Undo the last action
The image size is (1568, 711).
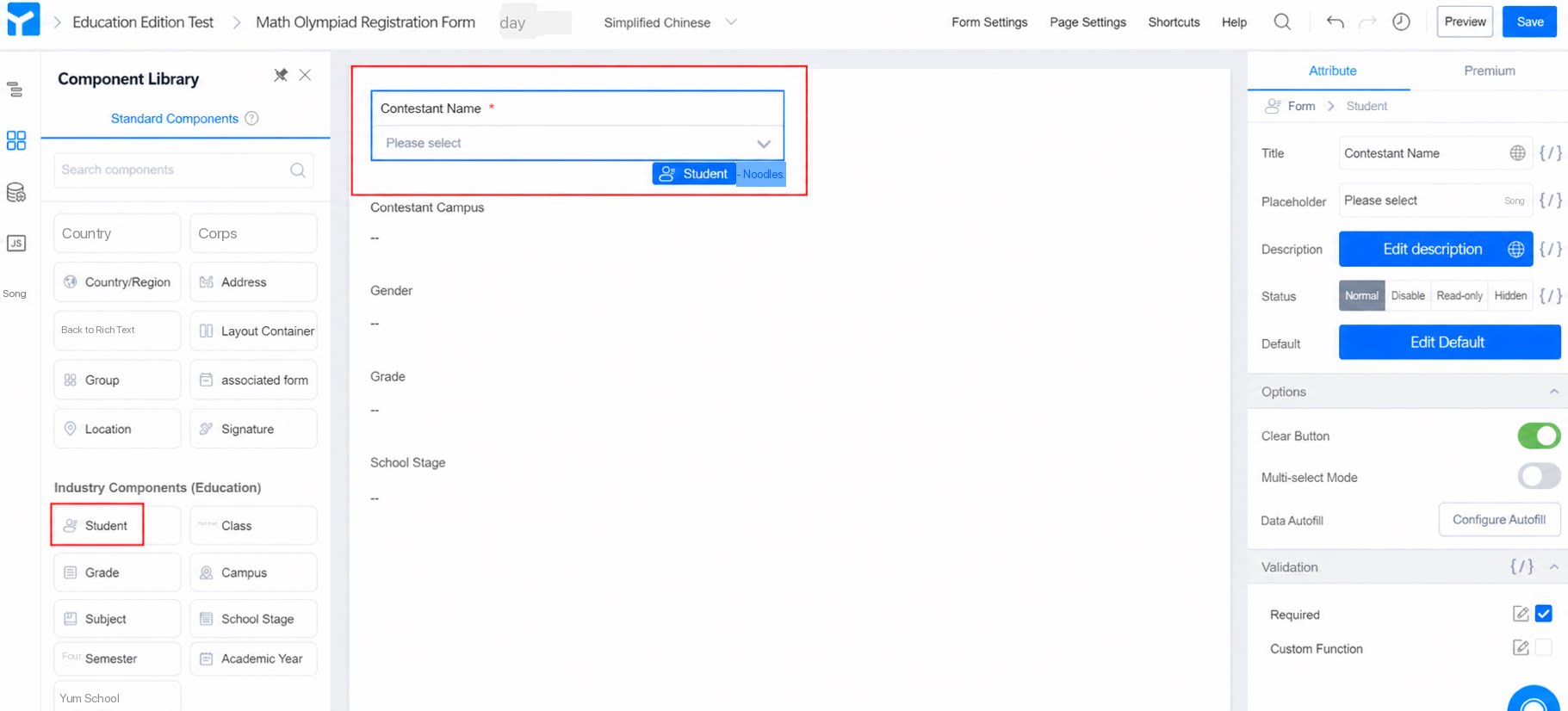click(x=1335, y=22)
